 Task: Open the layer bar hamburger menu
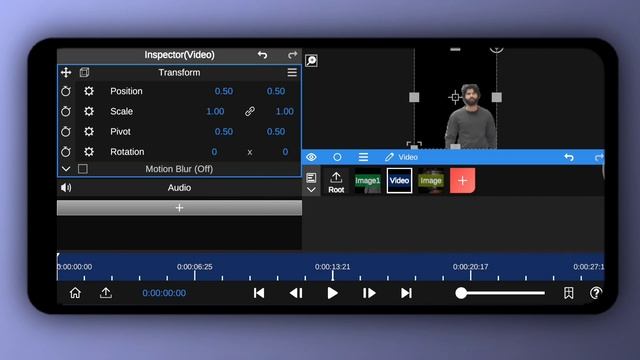363,157
